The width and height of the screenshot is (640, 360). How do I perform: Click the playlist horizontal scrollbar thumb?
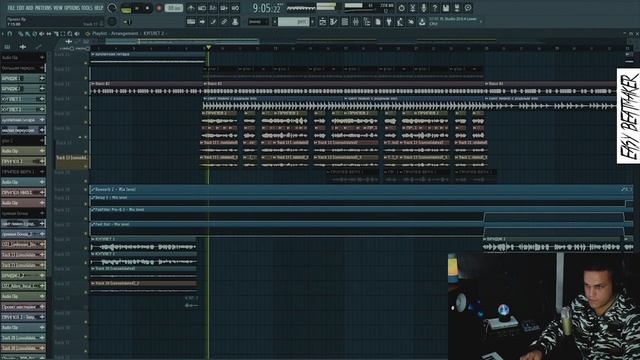click(182, 41)
